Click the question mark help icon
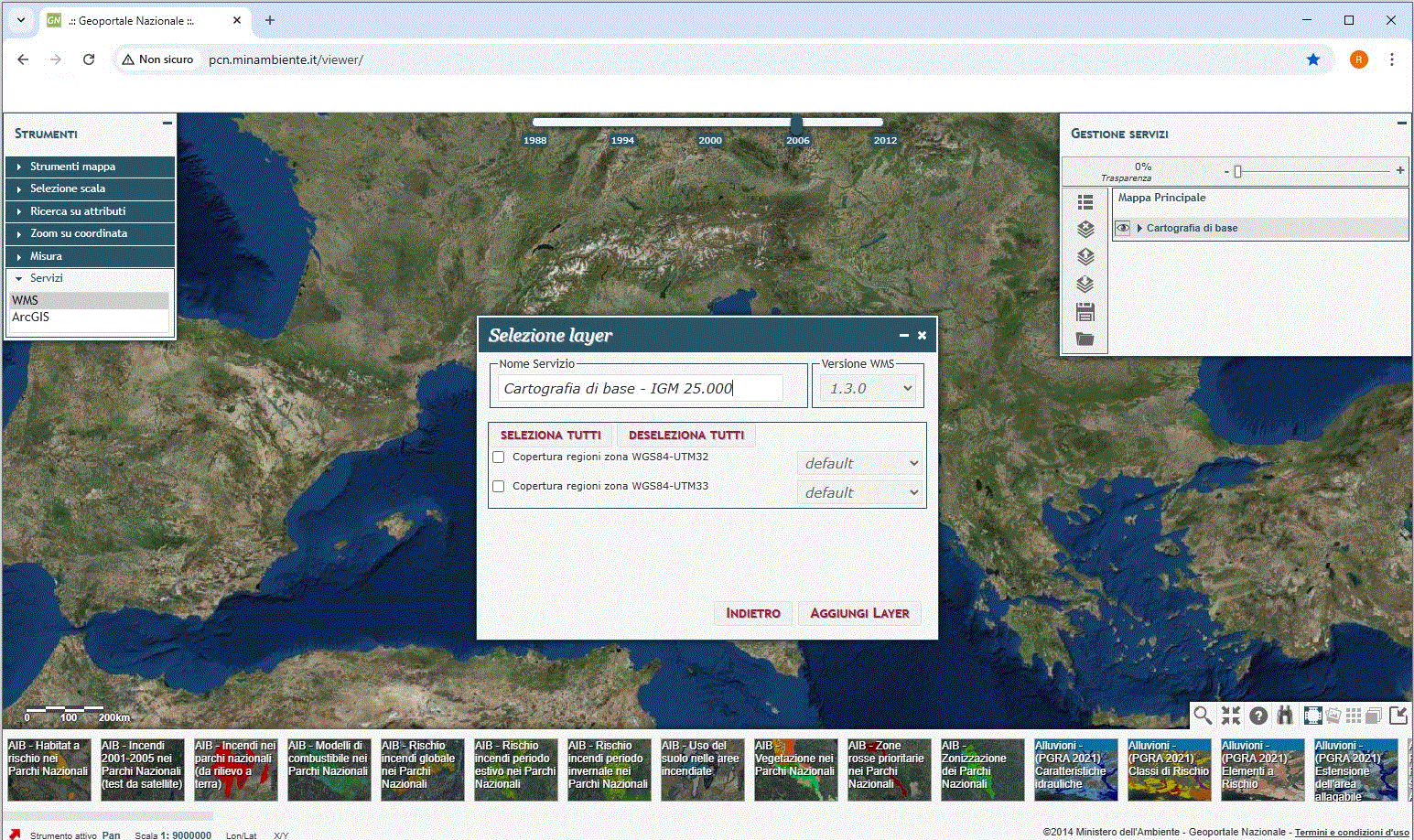 1258,716
